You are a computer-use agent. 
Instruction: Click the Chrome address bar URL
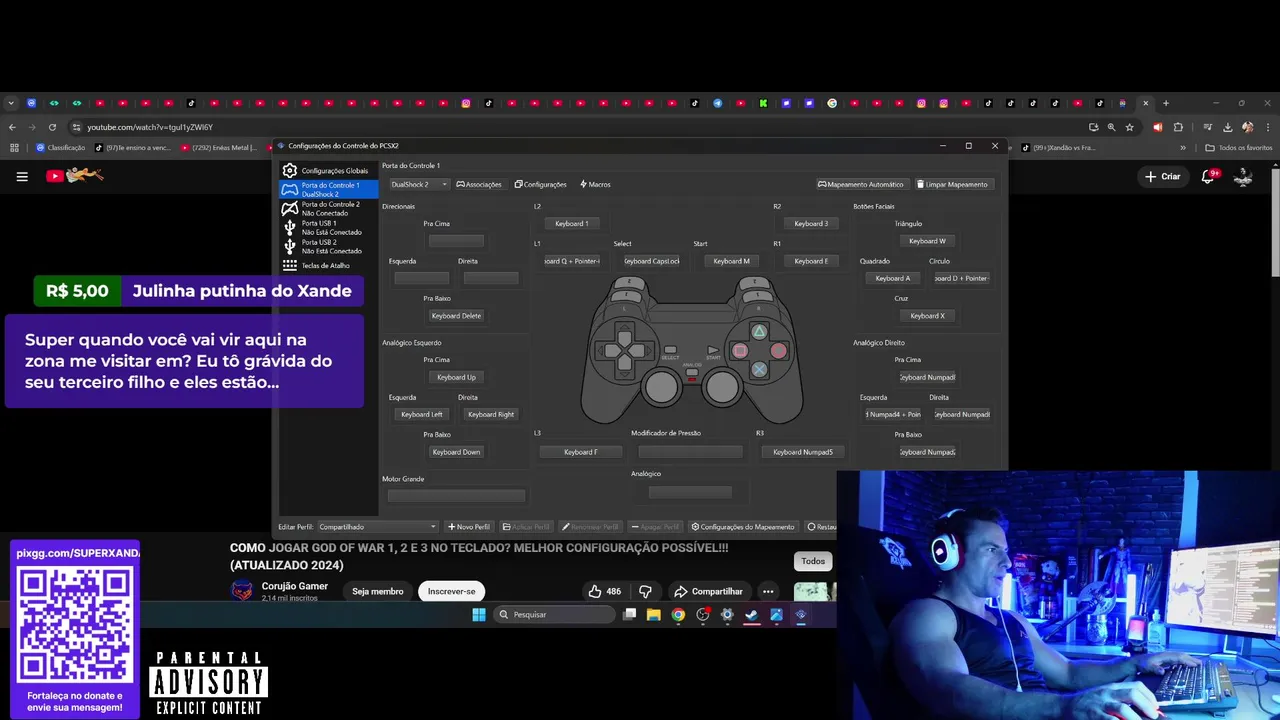150,127
